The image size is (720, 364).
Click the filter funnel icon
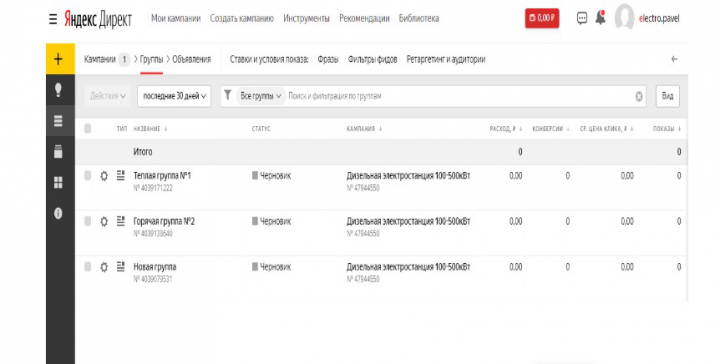tap(227, 95)
